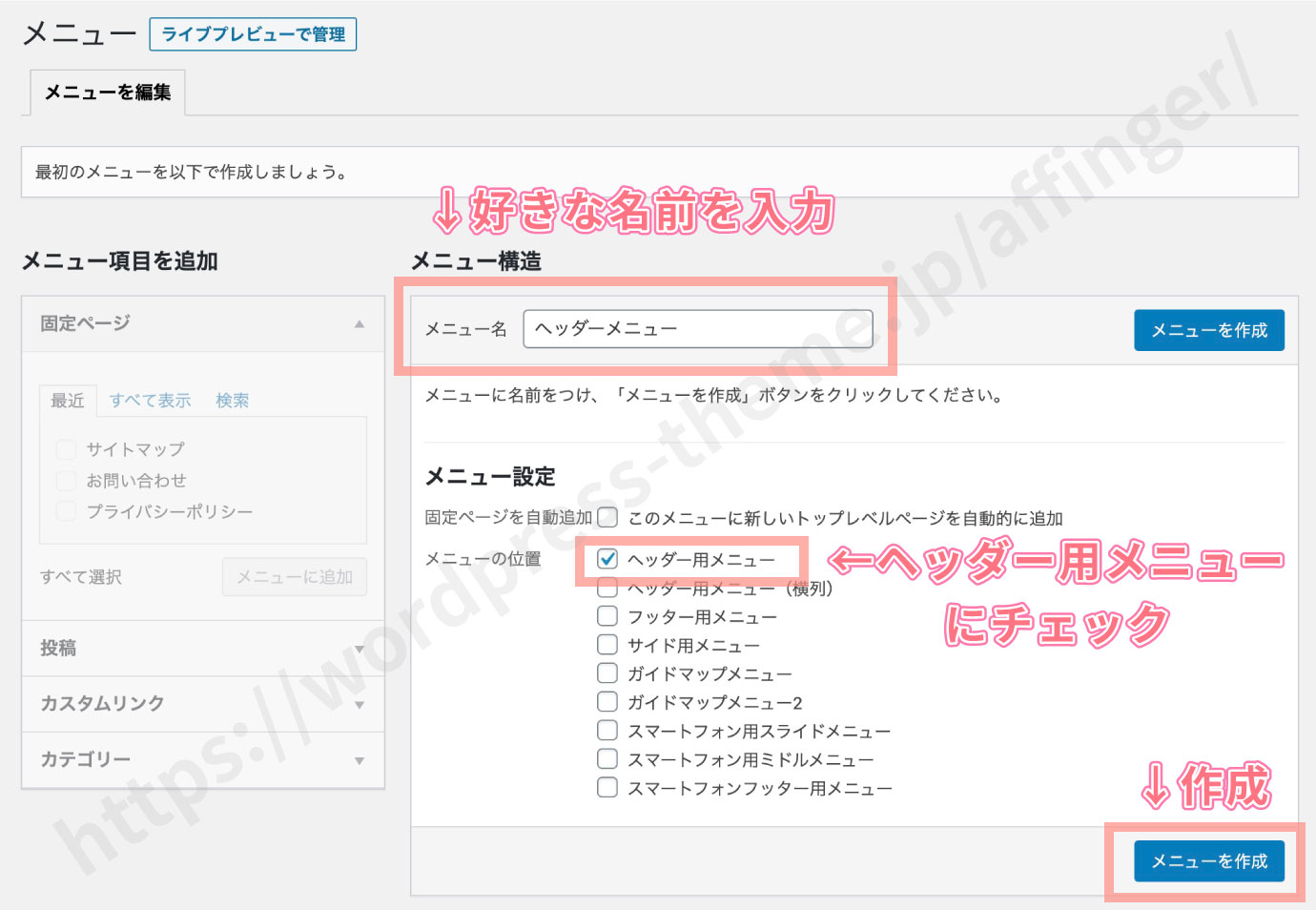Check the サイトマップ page checkbox
The height and width of the screenshot is (910, 1316).
click(x=66, y=449)
